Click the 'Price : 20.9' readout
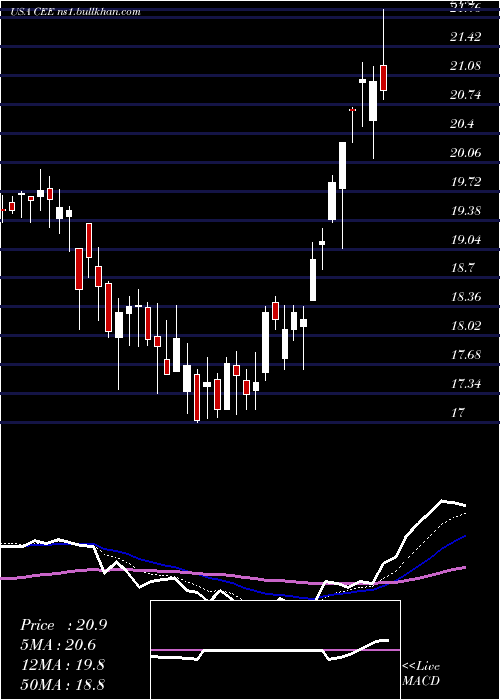 (63, 625)
